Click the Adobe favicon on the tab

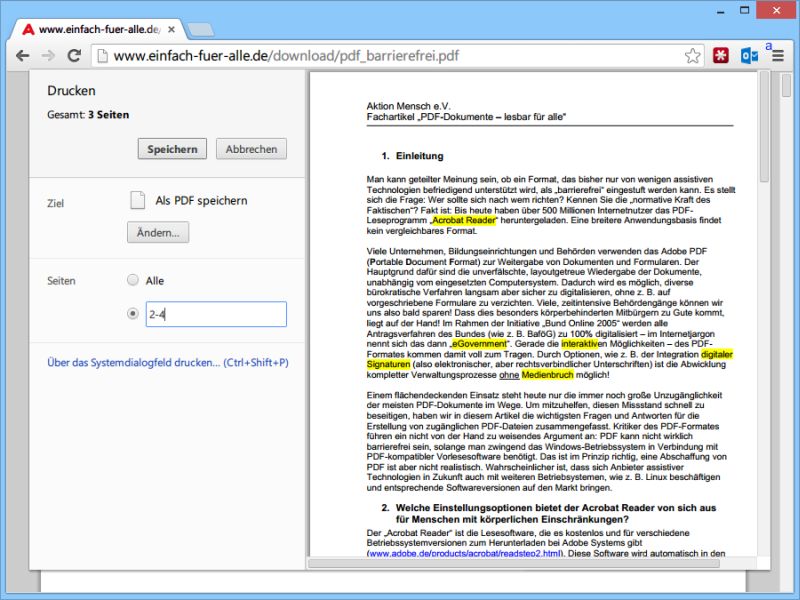[x=29, y=30]
